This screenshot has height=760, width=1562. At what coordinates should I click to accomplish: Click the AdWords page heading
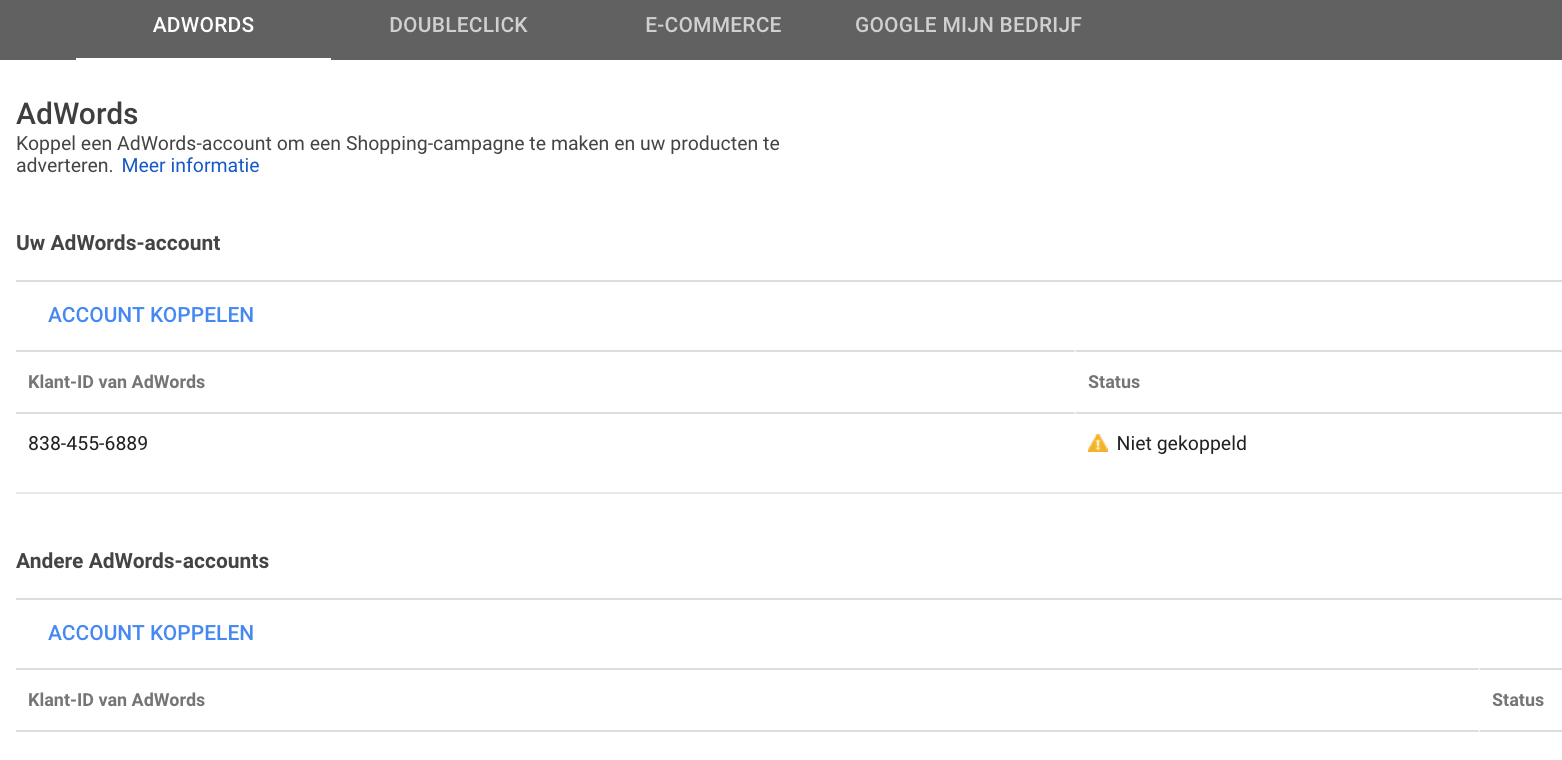pos(77,113)
